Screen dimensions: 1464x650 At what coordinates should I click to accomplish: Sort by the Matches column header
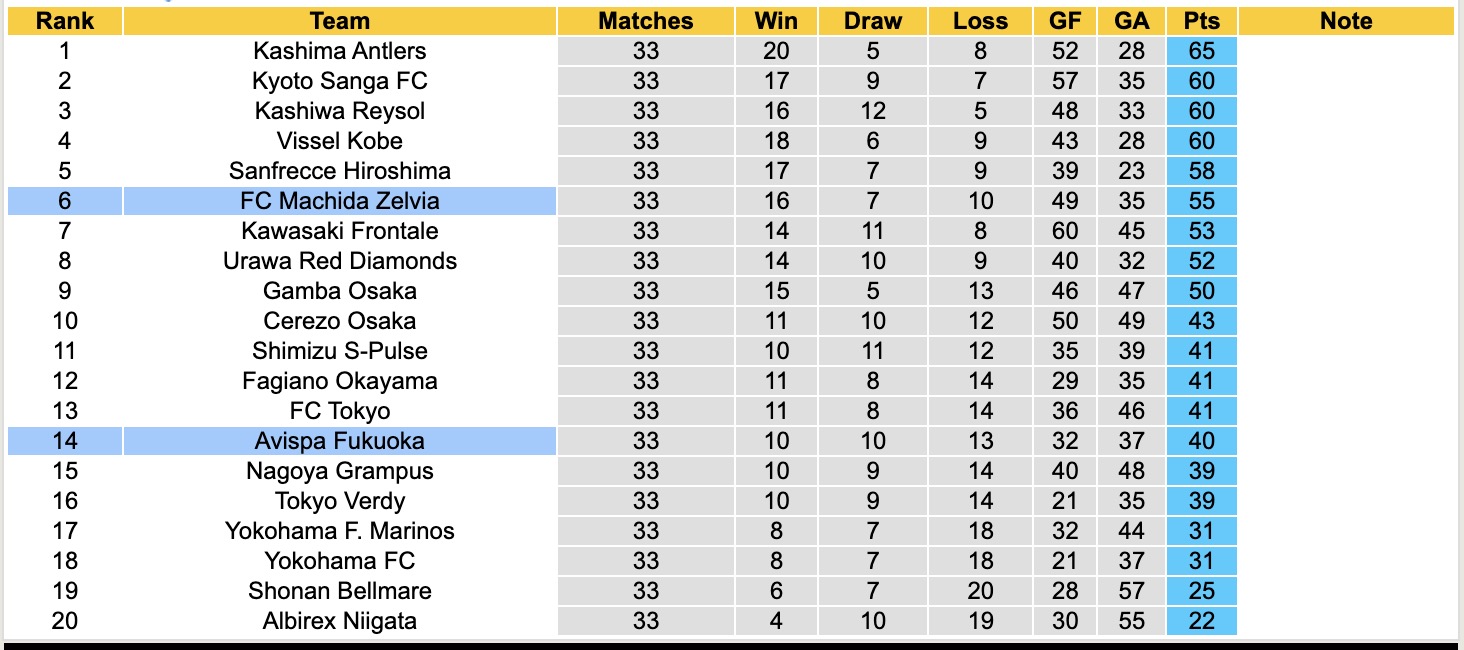[x=646, y=21]
